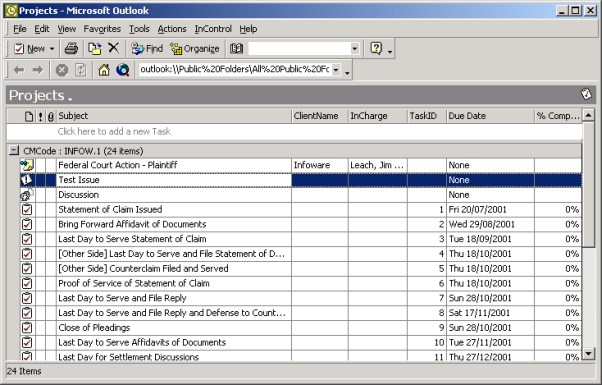This screenshot has width=602, height=385.
Task: Open the Help menu
Action: pyautogui.click(x=248, y=29)
